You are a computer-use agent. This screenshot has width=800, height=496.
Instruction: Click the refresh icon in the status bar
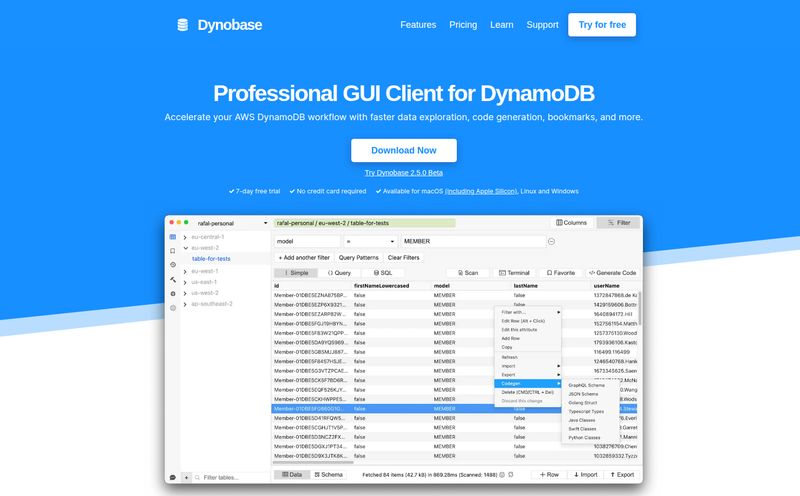pos(511,475)
